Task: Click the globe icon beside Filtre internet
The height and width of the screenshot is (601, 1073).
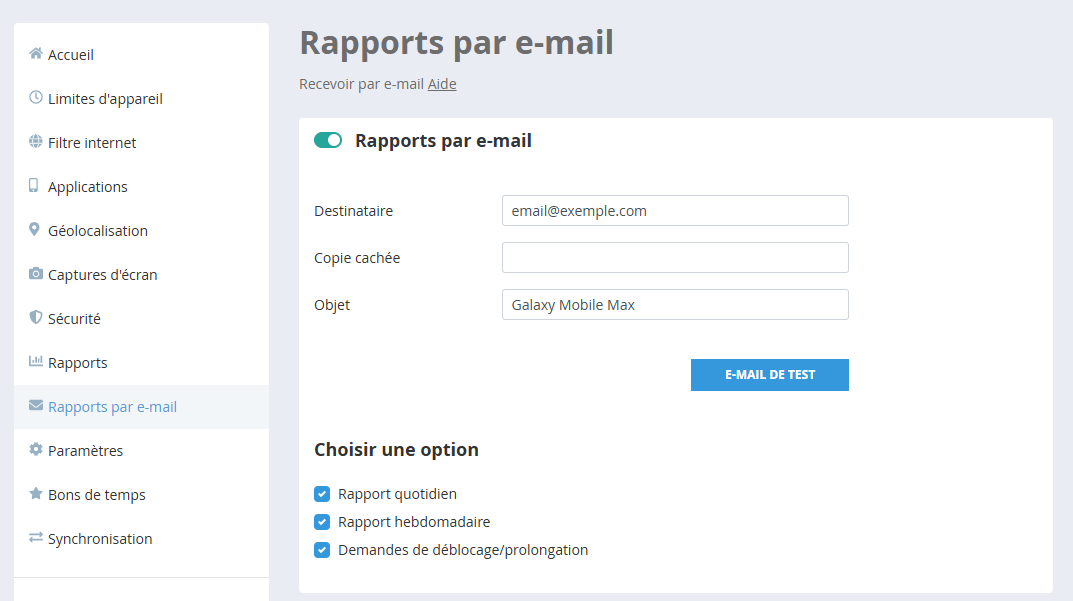Action: click(x=34, y=142)
